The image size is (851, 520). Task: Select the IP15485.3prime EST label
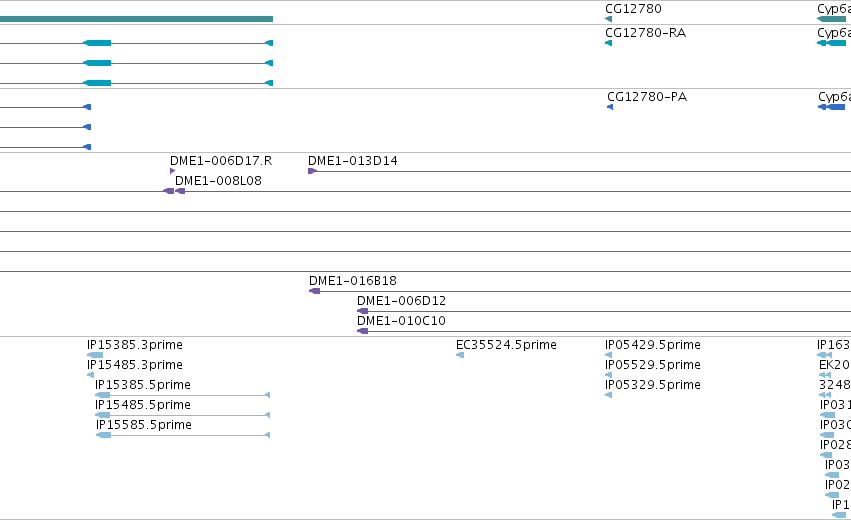[135, 365]
